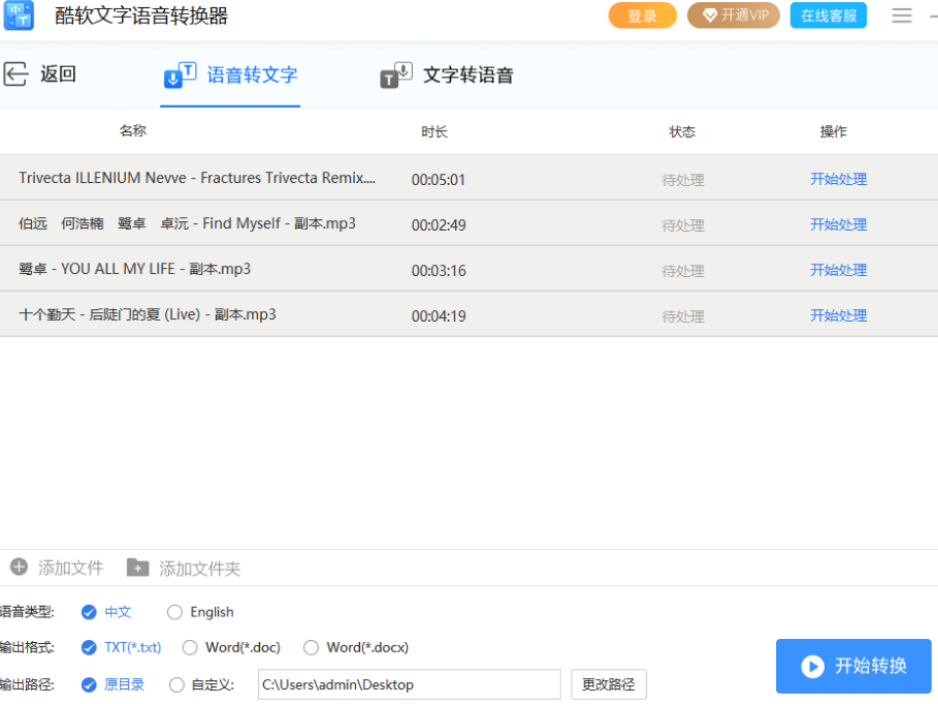Viewport: 938px width, 704px height.
Task: Click the output path input field
Action: pos(409,684)
